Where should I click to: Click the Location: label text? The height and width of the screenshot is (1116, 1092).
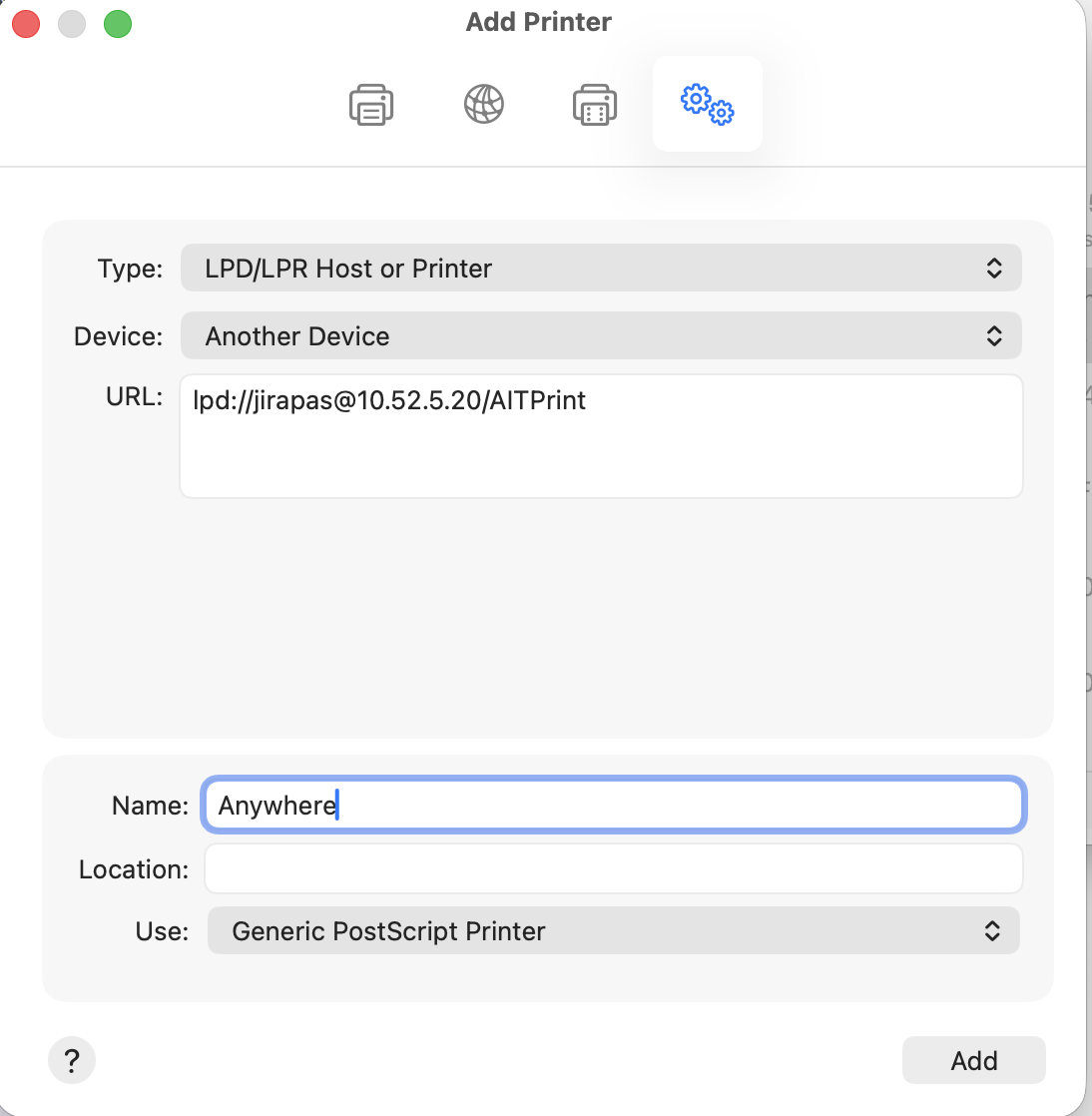coord(134,869)
